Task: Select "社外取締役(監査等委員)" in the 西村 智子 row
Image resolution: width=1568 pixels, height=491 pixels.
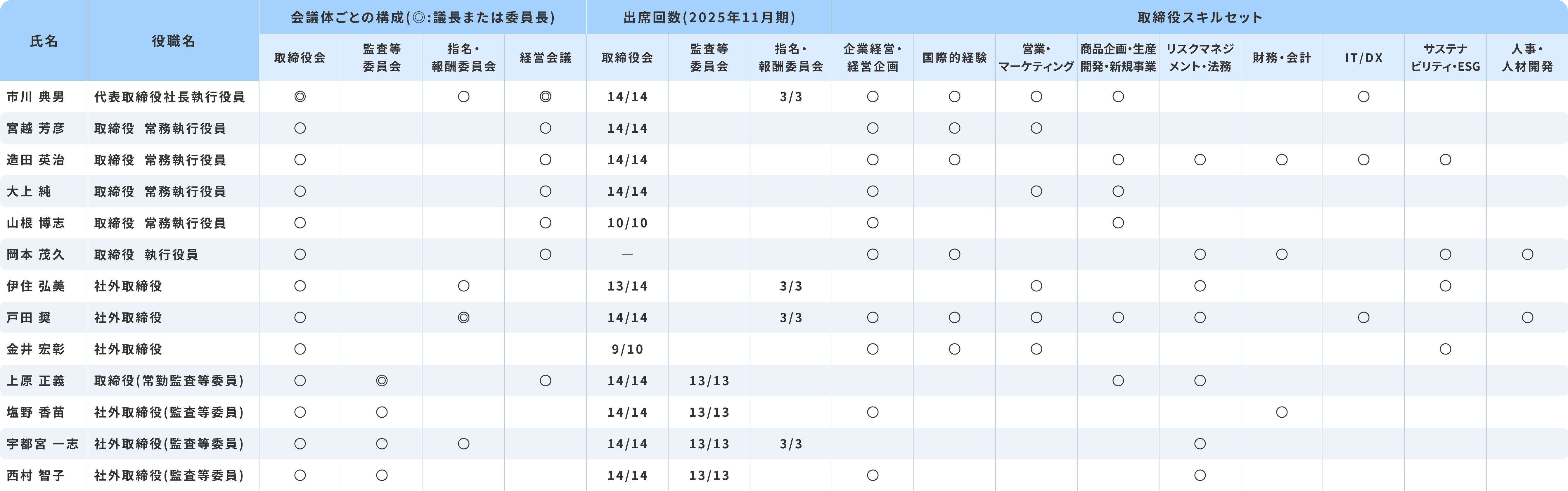Action: [169, 476]
